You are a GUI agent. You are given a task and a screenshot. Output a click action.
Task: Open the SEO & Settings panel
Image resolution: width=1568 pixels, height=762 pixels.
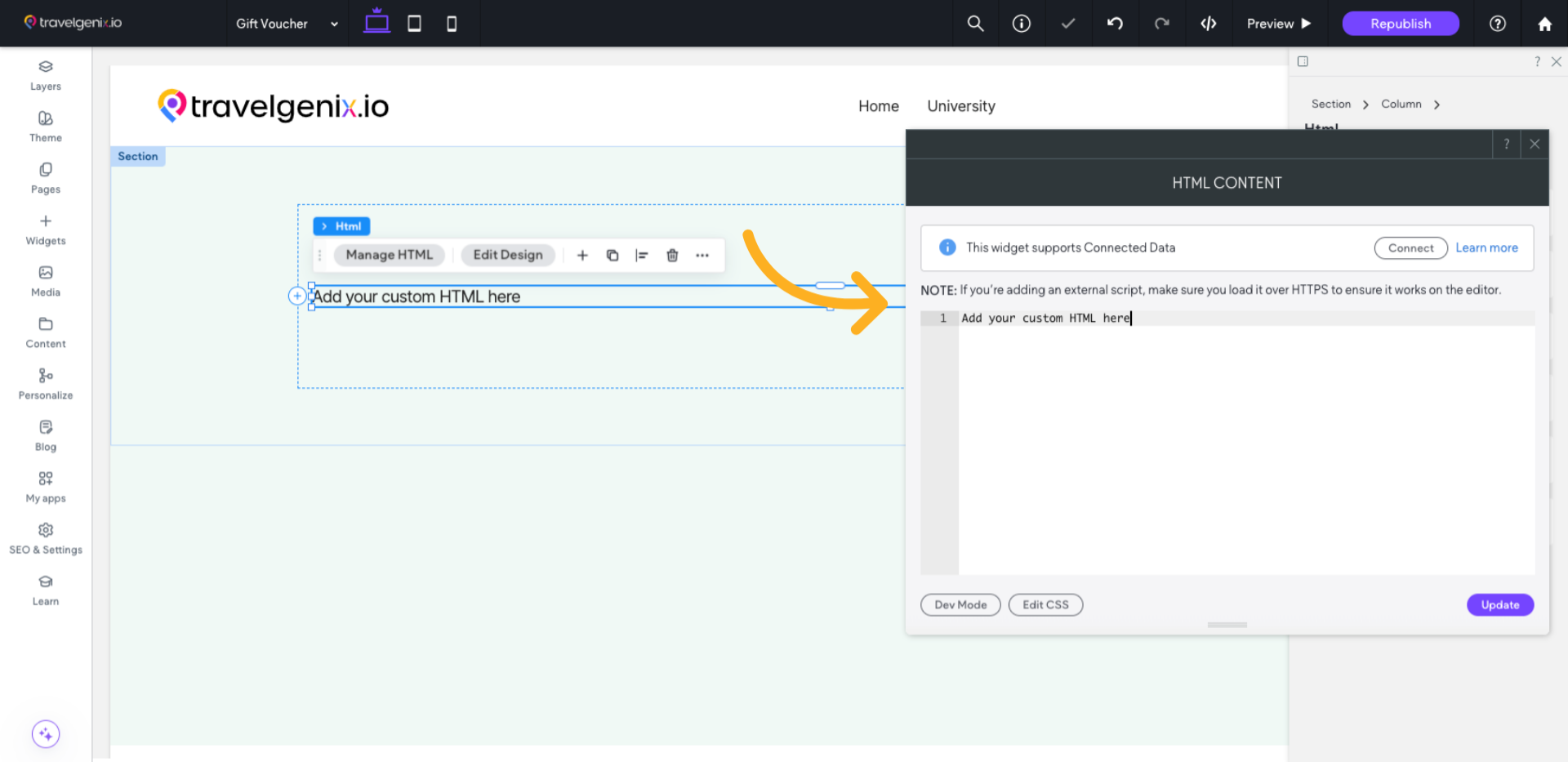(x=45, y=537)
